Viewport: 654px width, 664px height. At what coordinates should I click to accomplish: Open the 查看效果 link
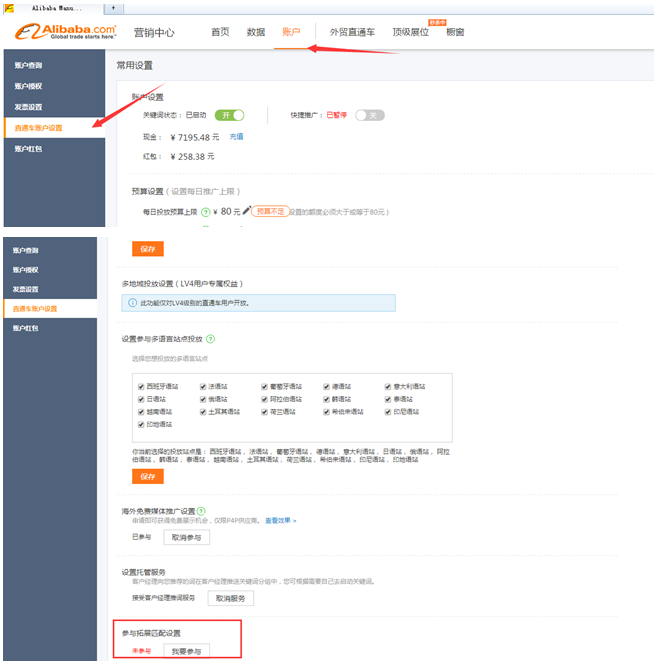[280, 521]
